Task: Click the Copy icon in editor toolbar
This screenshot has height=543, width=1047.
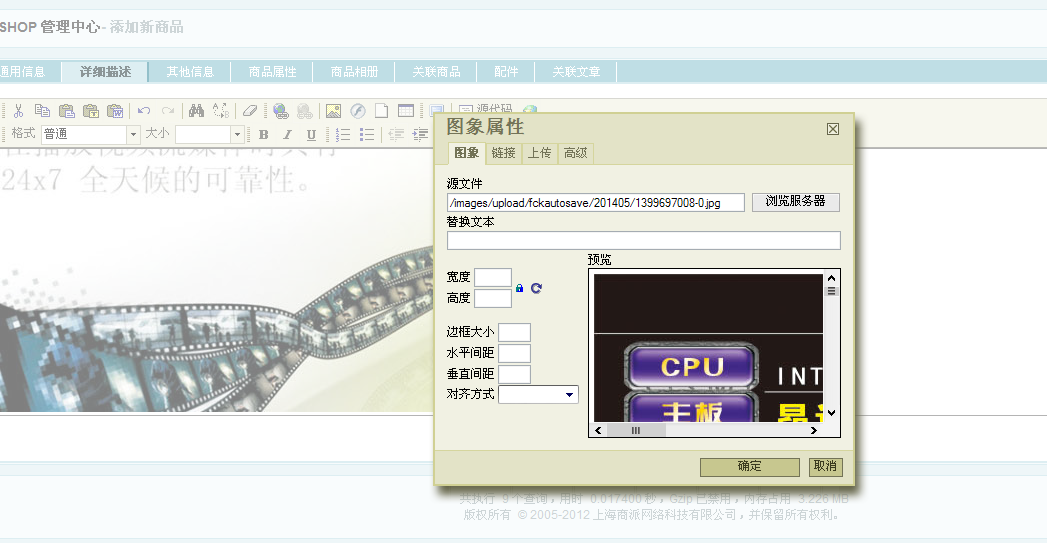Action: pyautogui.click(x=42, y=111)
